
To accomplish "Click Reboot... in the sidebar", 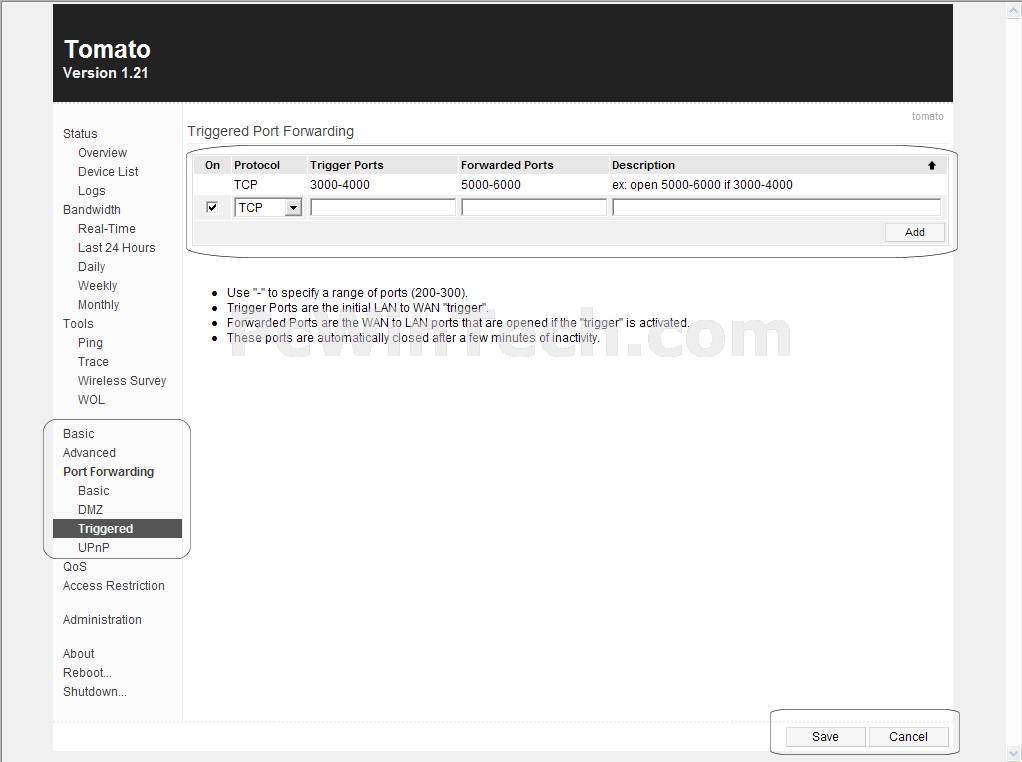I will pyautogui.click(x=87, y=673).
